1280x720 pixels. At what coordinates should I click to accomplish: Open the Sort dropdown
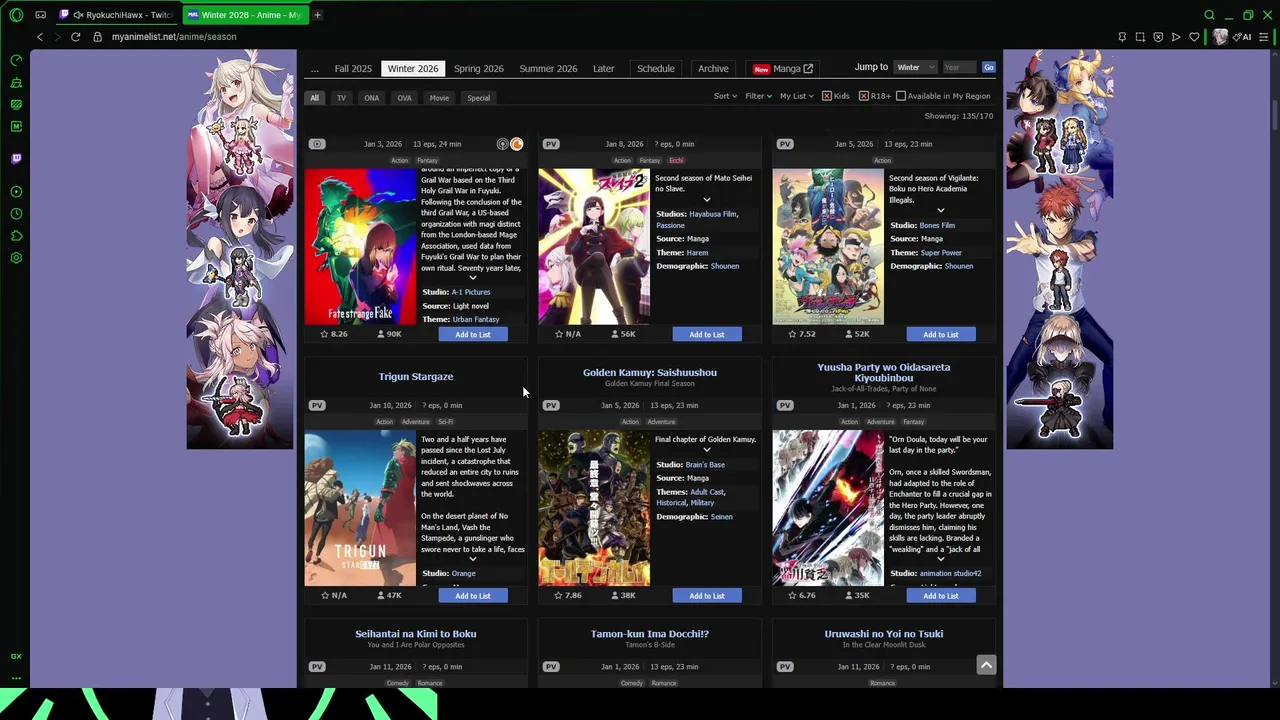pyautogui.click(x=725, y=96)
